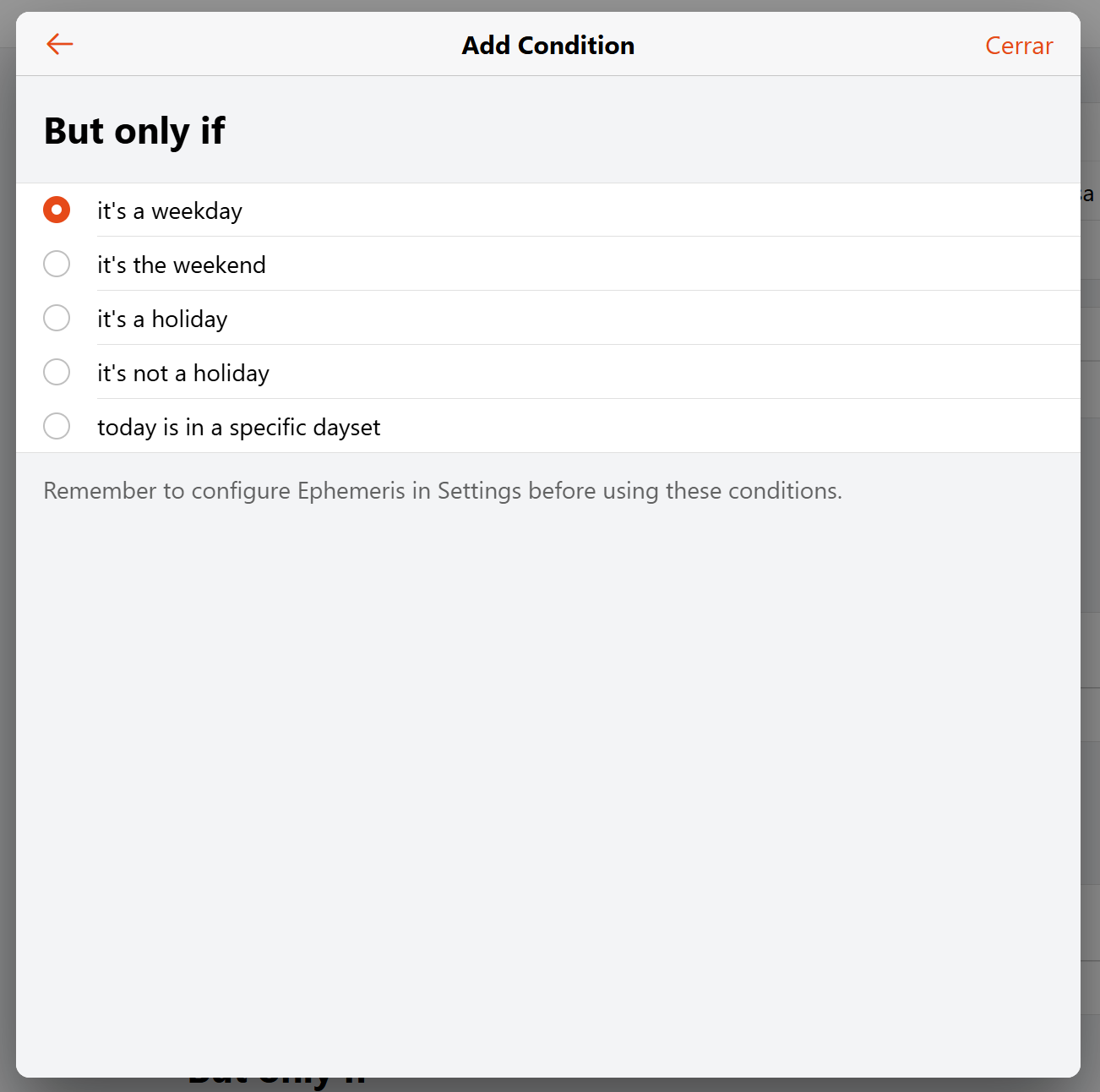Viewport: 1100px width, 1092px height.
Task: Go back using the orange arrow
Action: (59, 44)
